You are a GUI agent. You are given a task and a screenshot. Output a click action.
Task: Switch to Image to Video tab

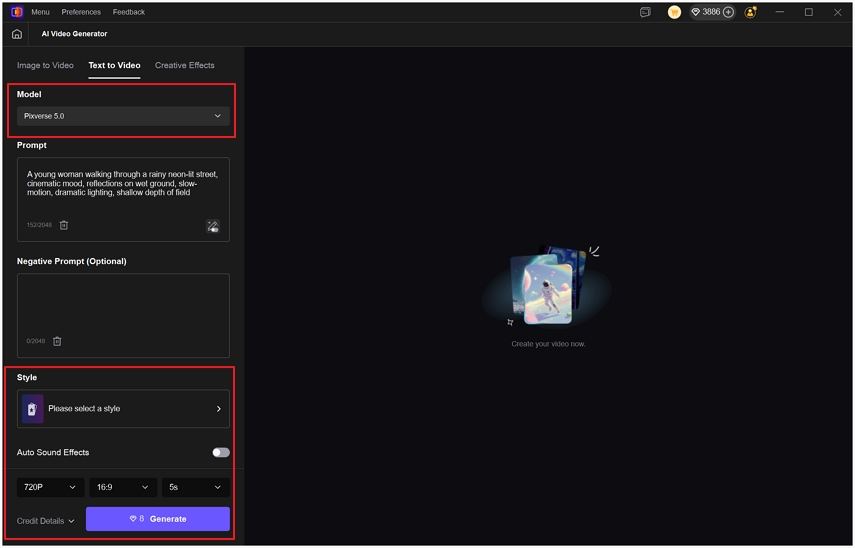point(45,65)
